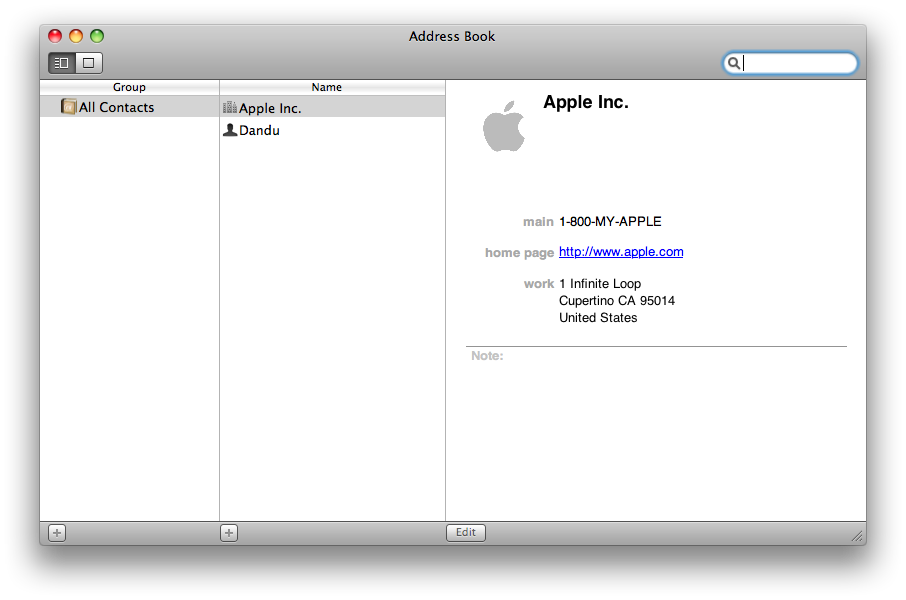
Task: Zoom the Address Book window
Action: (x=97, y=36)
